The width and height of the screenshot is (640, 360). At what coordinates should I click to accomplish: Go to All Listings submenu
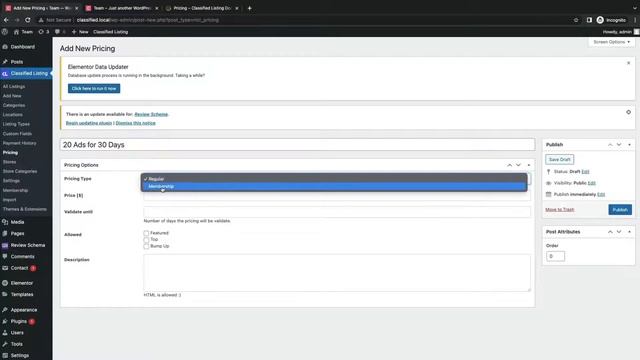point(14,87)
